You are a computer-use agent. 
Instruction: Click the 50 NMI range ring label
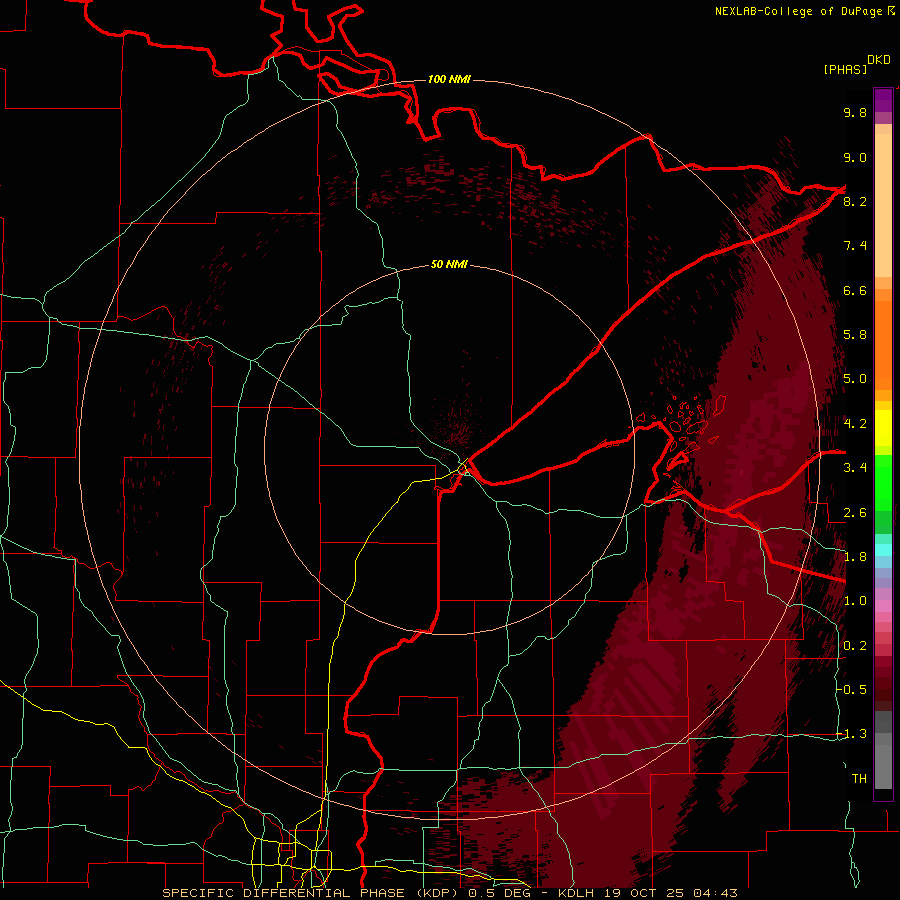[449, 264]
